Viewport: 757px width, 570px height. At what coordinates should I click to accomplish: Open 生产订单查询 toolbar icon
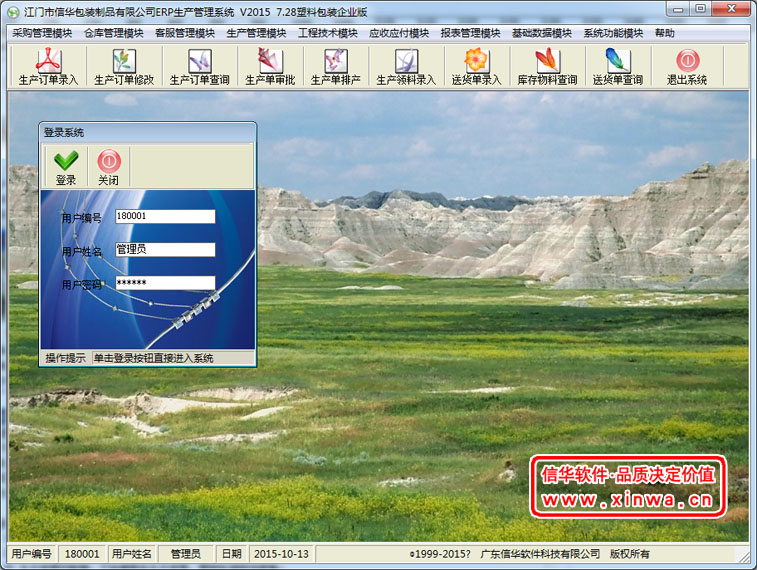coord(199,67)
